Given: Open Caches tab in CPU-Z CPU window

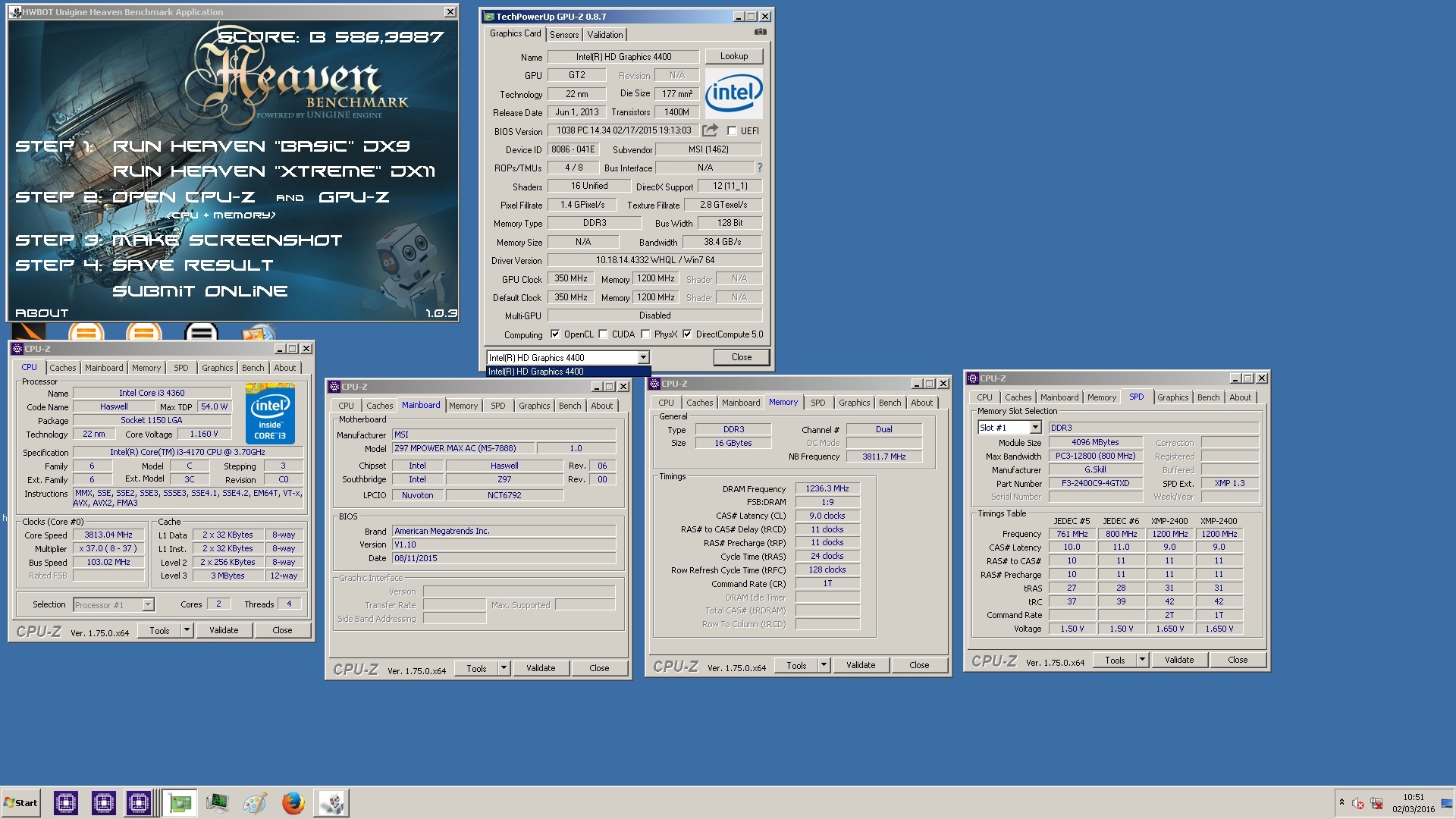Looking at the screenshot, I should click(x=63, y=368).
